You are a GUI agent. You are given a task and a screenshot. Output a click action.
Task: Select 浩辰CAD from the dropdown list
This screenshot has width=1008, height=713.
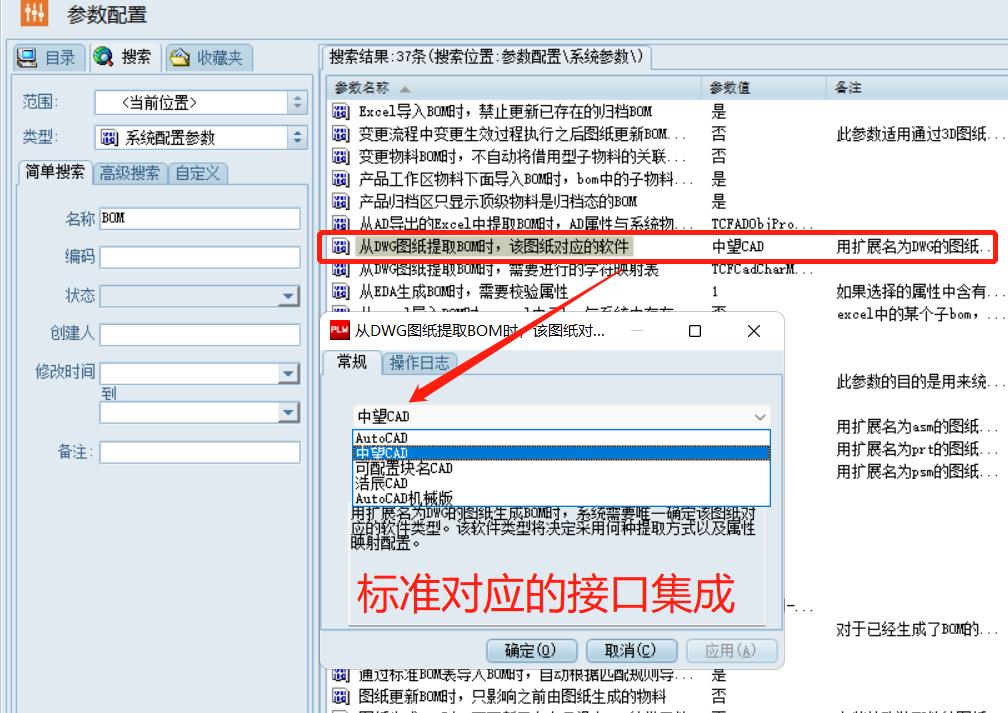click(382, 483)
